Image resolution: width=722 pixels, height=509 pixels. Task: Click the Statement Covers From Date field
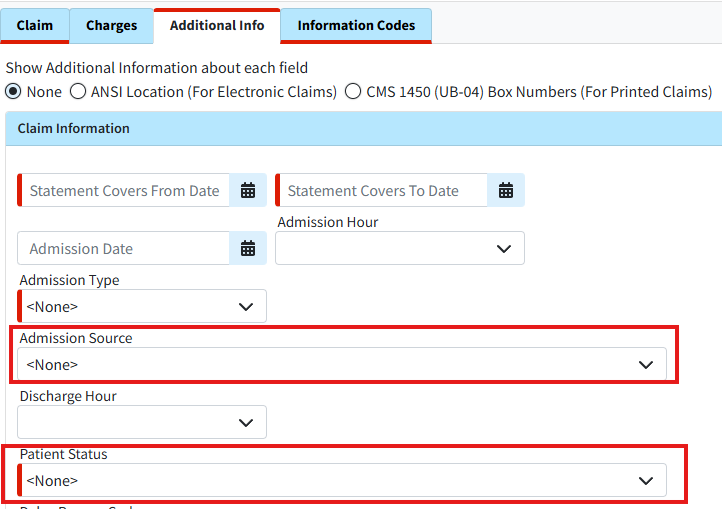tap(125, 191)
